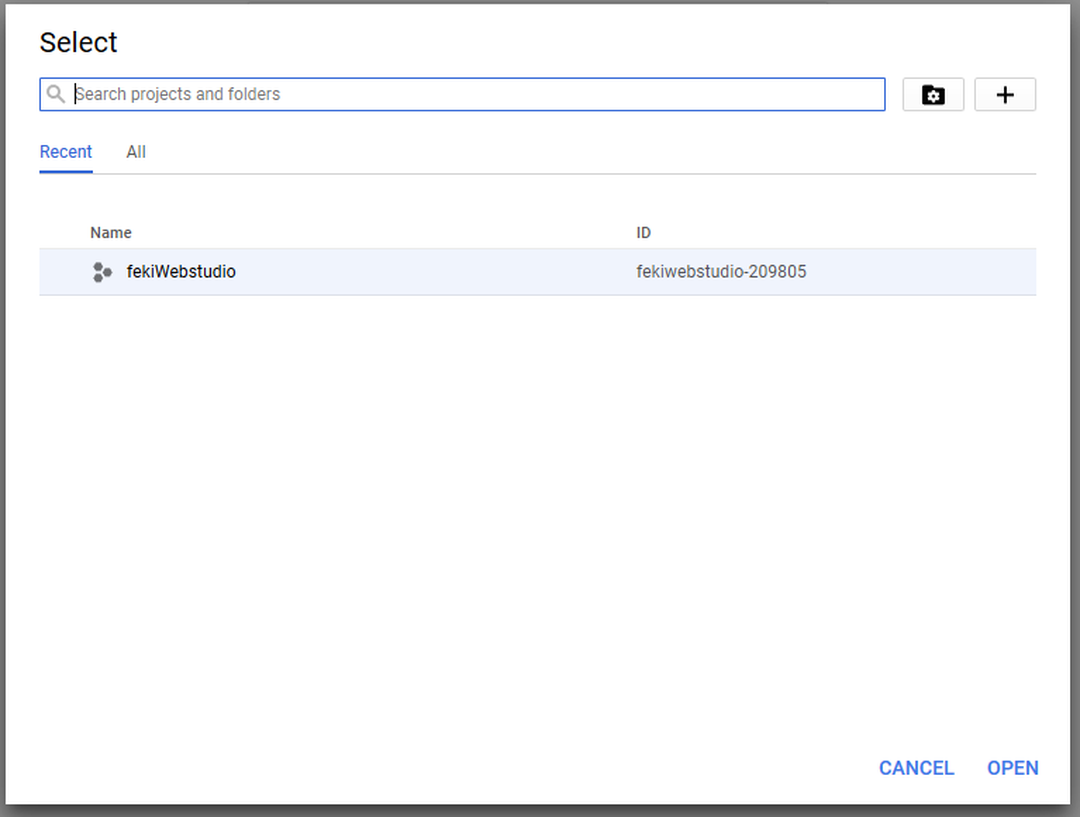Cancel the Select dialog

[916, 768]
